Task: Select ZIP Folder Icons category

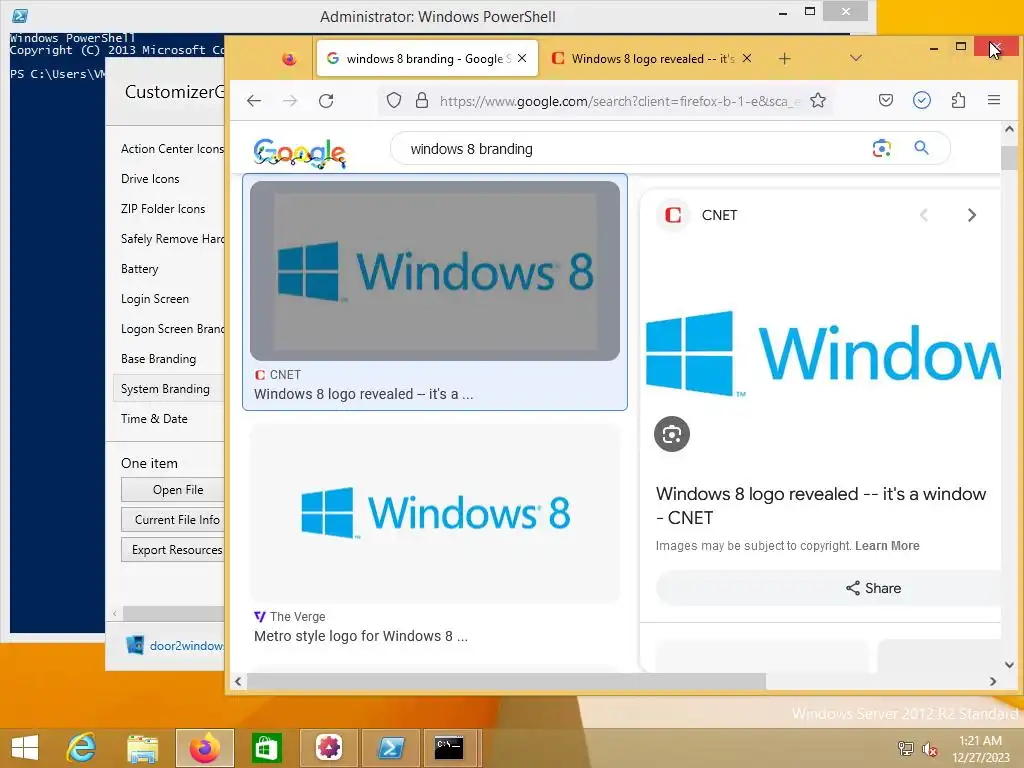Action: point(163,209)
